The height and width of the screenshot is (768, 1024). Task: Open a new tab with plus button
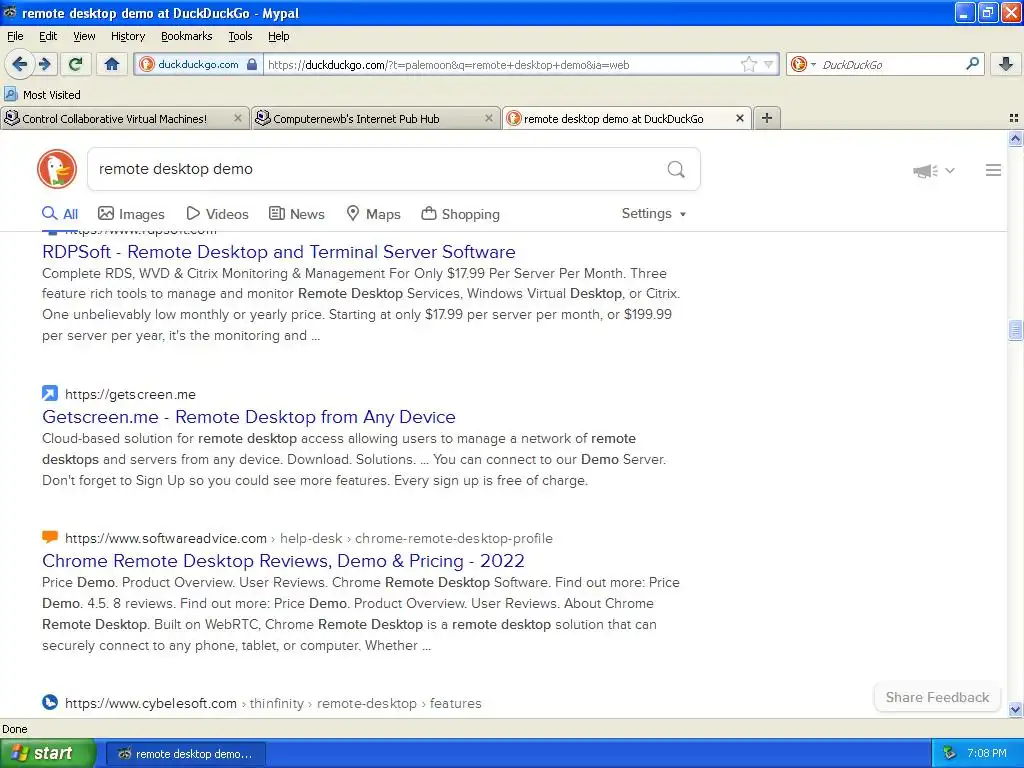click(767, 118)
